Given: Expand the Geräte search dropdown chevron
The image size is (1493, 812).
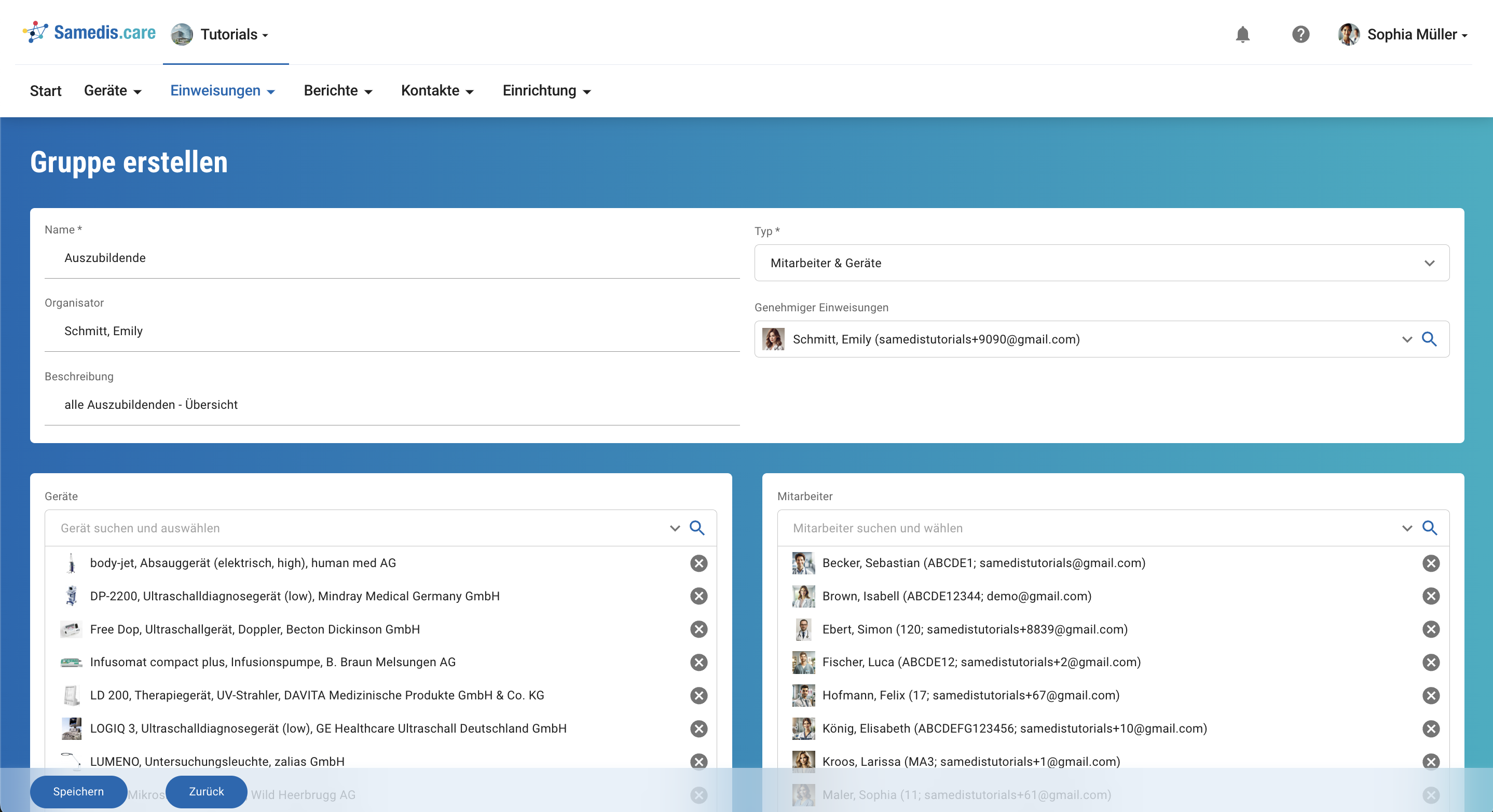Looking at the screenshot, I should coord(675,529).
